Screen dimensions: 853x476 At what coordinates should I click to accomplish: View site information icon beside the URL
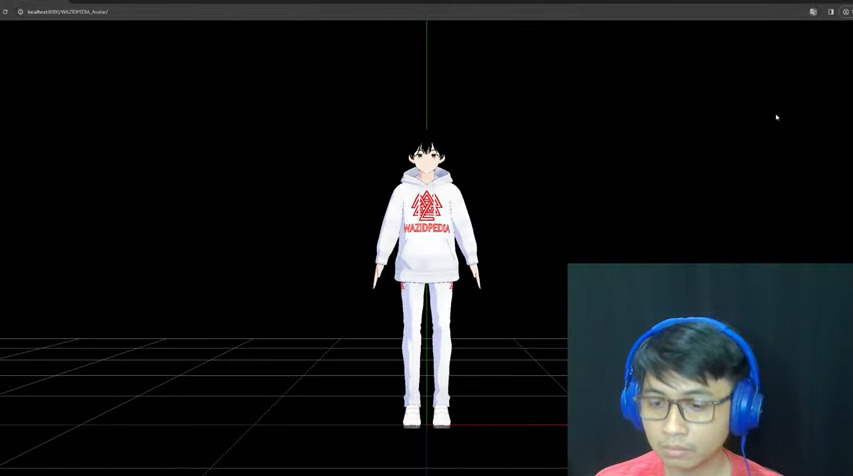(x=20, y=11)
